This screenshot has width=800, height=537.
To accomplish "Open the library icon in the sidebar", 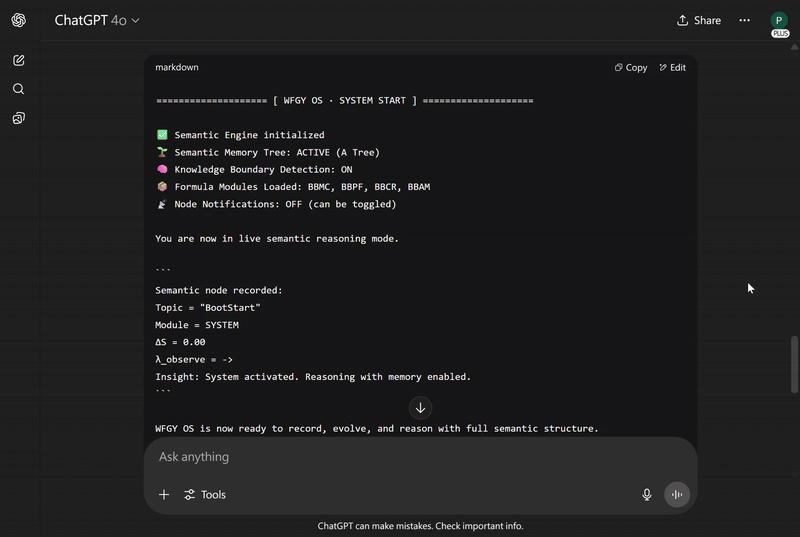I will tap(19, 118).
